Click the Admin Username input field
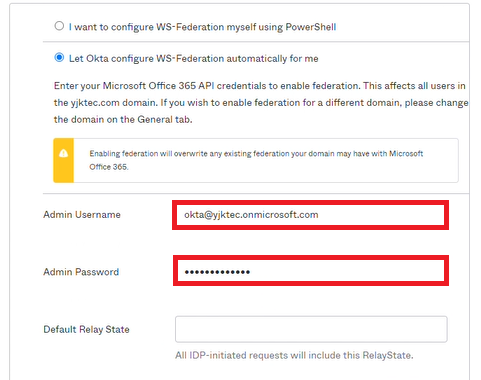The height and width of the screenshot is (380, 481). (x=310, y=215)
